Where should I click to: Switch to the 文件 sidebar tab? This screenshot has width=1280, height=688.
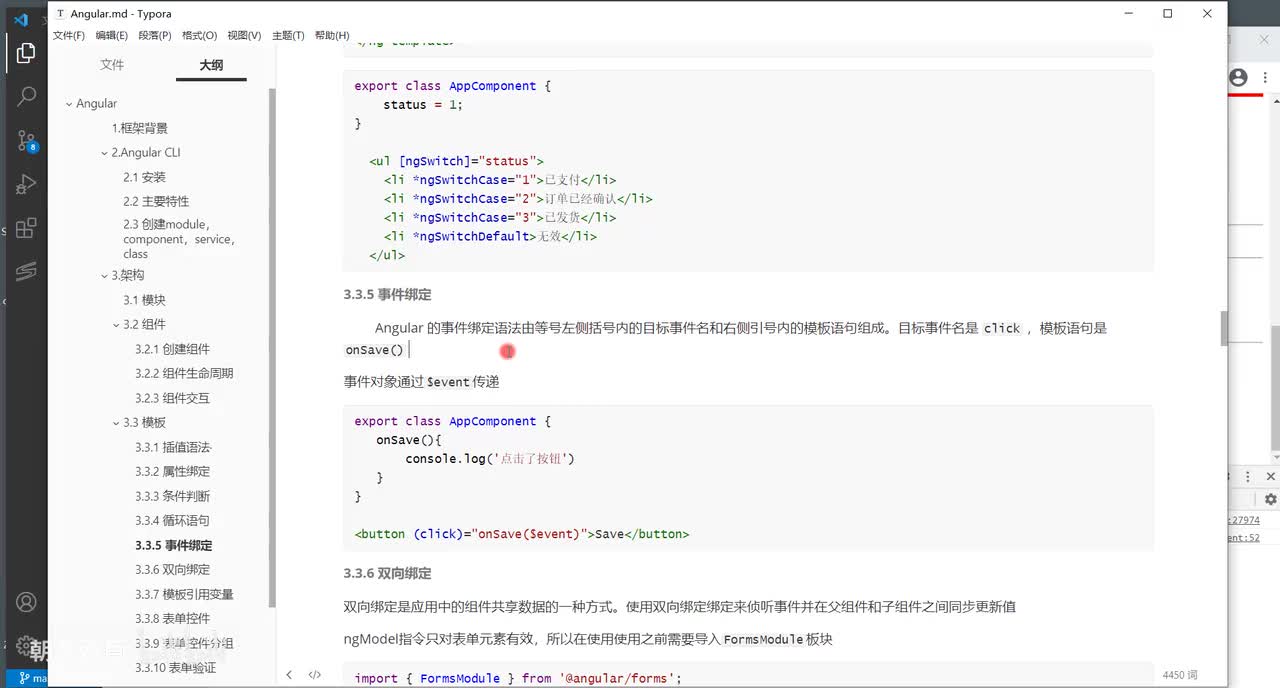point(112,64)
